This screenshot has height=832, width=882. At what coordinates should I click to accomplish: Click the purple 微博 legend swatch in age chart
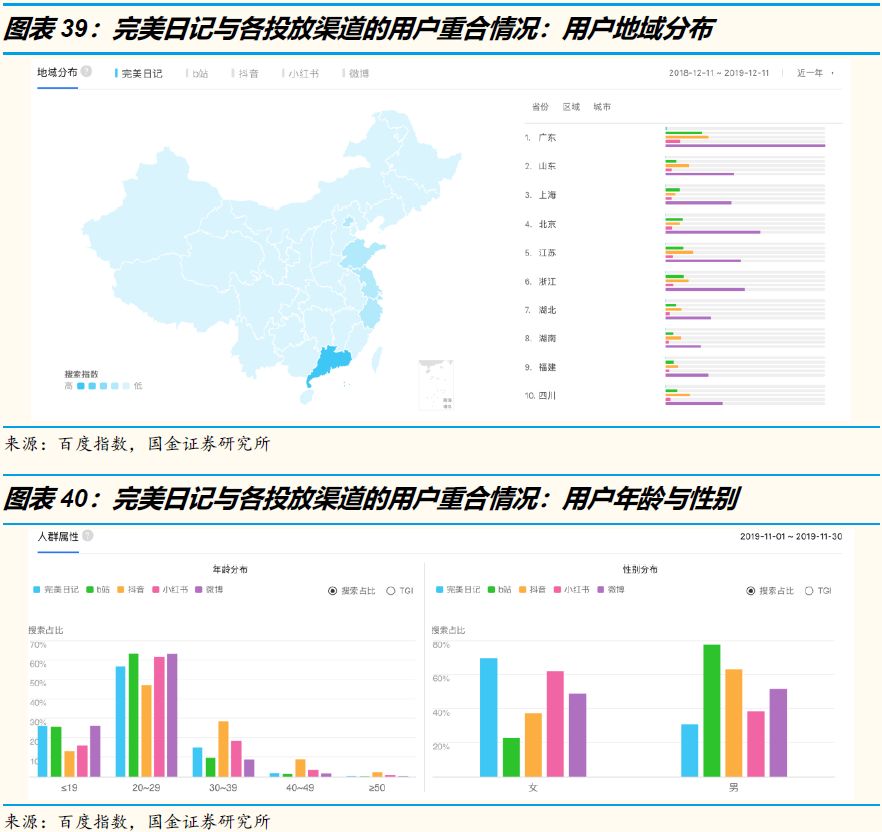pos(199,590)
